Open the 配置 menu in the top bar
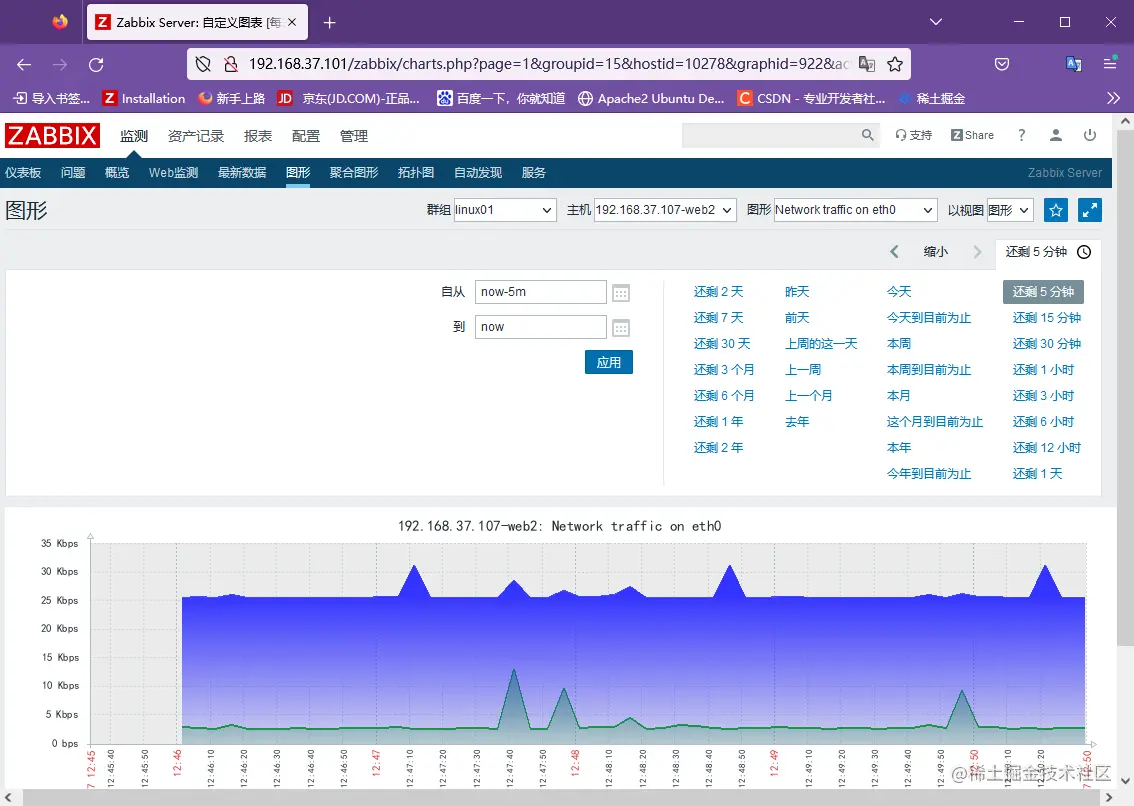Image resolution: width=1134 pixels, height=806 pixels. coord(305,135)
